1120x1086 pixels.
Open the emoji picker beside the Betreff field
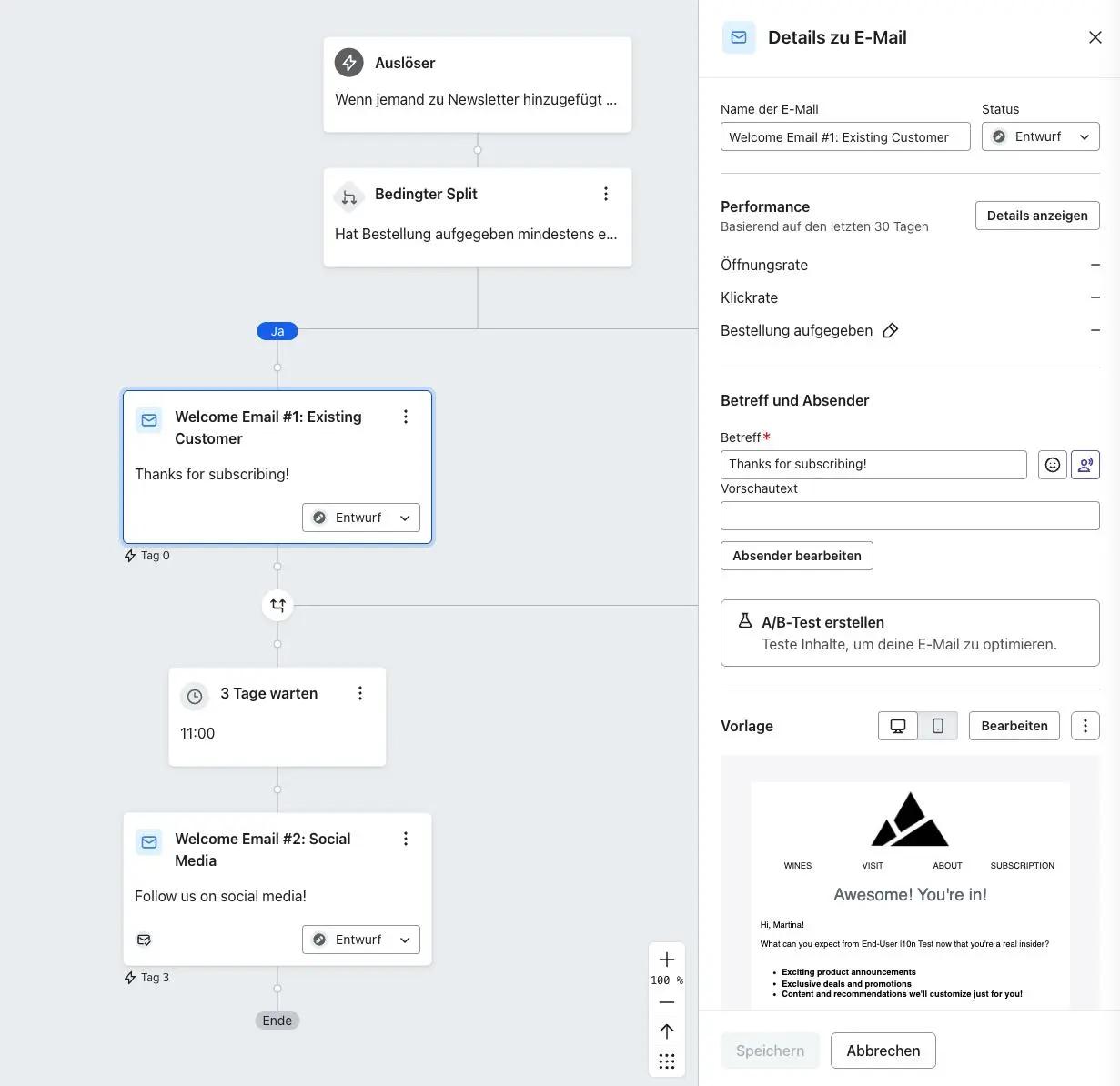click(1052, 464)
